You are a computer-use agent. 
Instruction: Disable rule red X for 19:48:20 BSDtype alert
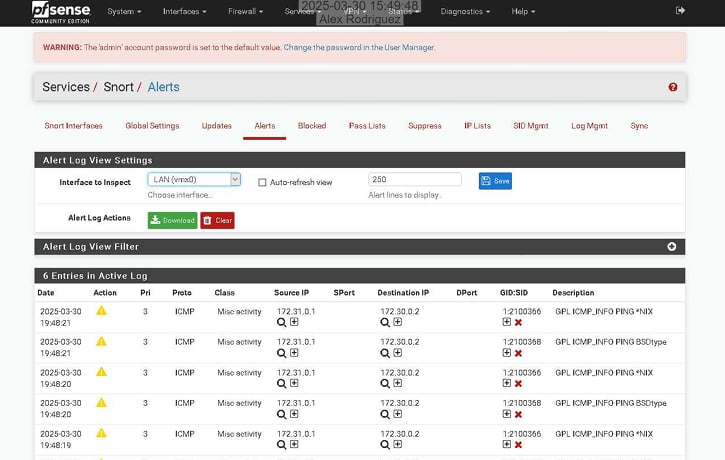click(518, 415)
